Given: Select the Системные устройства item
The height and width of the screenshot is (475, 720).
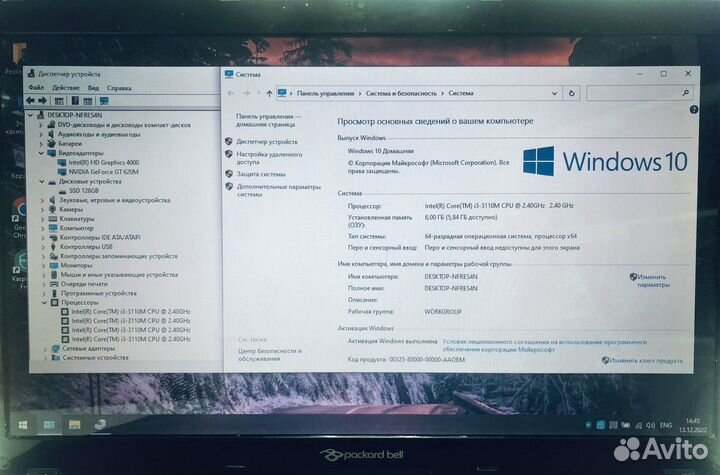Looking at the screenshot, I should coord(96,357).
